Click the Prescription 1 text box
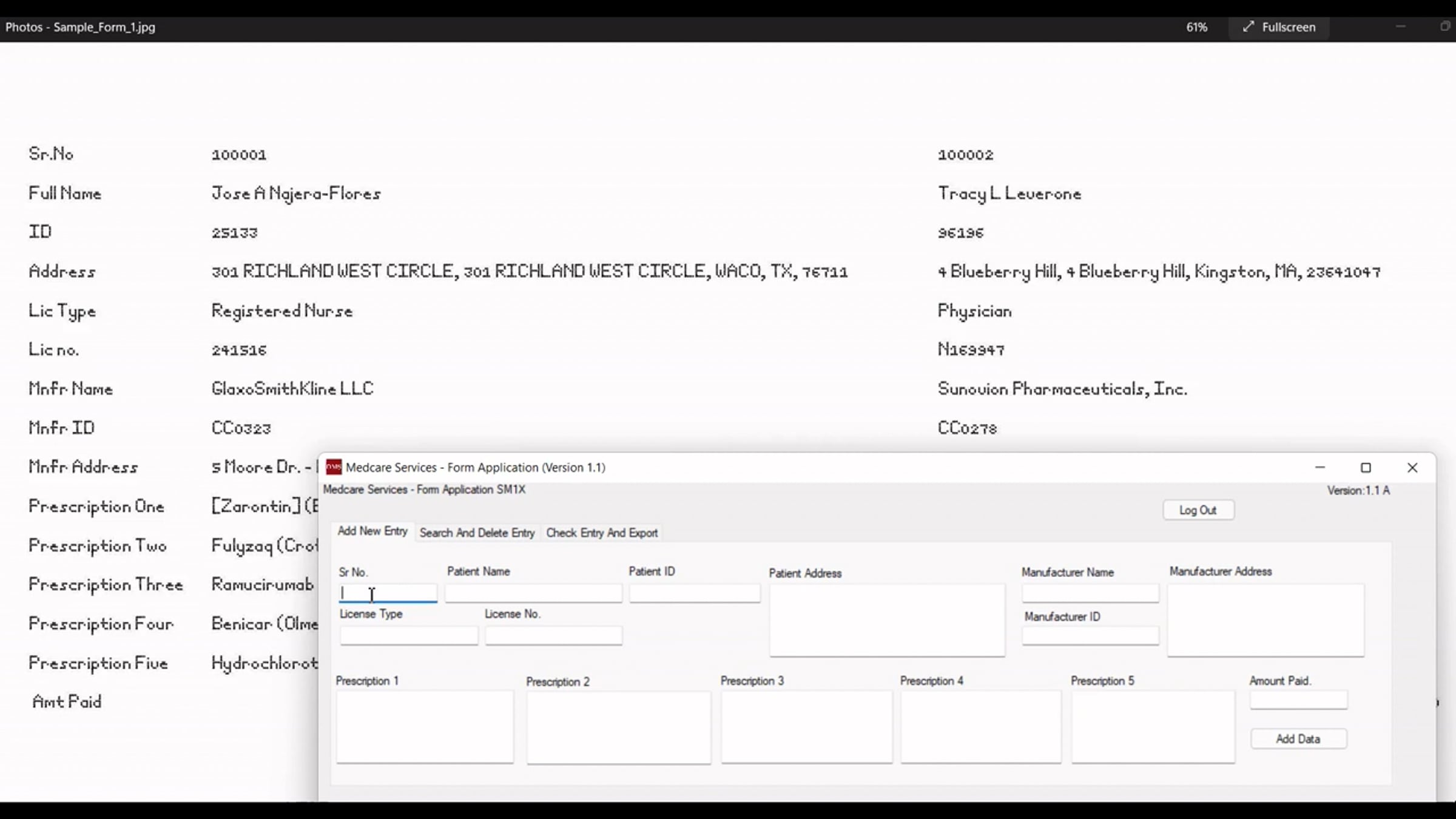Image resolution: width=1456 pixels, height=819 pixels. click(424, 727)
